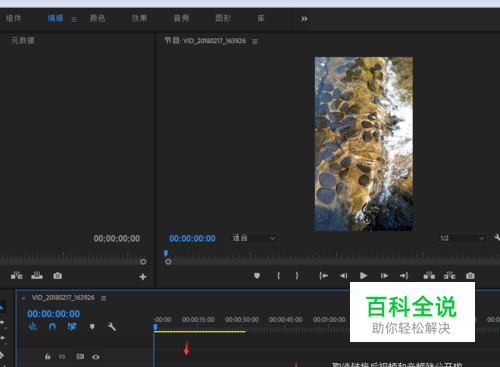Click the video preview in Program monitor
Screen dimensions: 500x367
(x=364, y=144)
